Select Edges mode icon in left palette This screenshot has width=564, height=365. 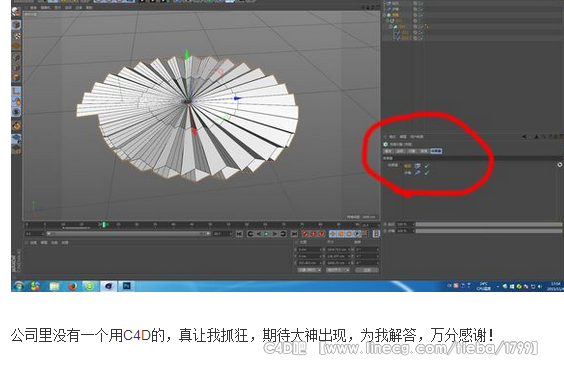17,67
